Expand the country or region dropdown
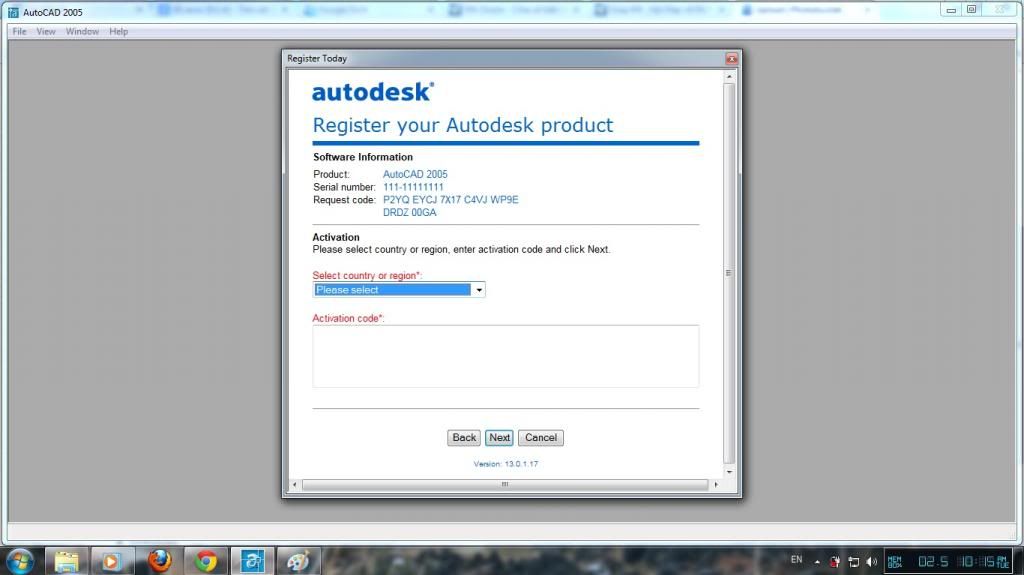The width and height of the screenshot is (1024, 575). pos(479,290)
